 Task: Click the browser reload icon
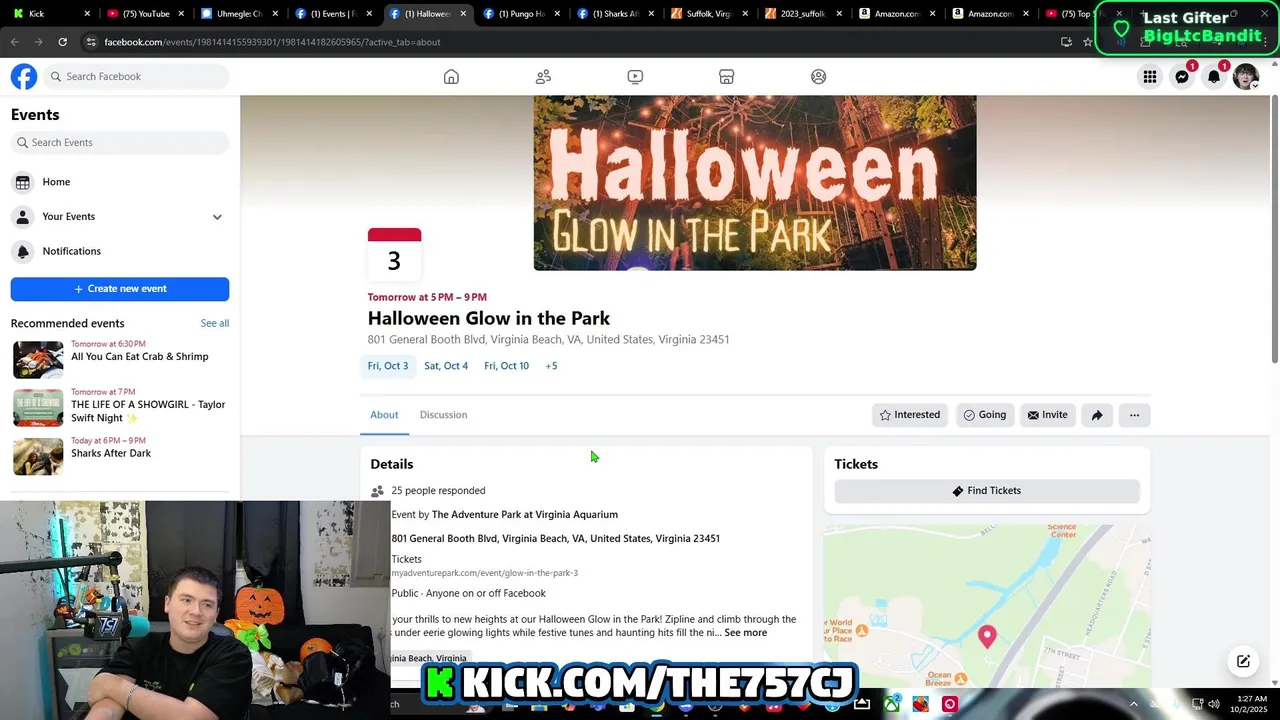(x=62, y=42)
